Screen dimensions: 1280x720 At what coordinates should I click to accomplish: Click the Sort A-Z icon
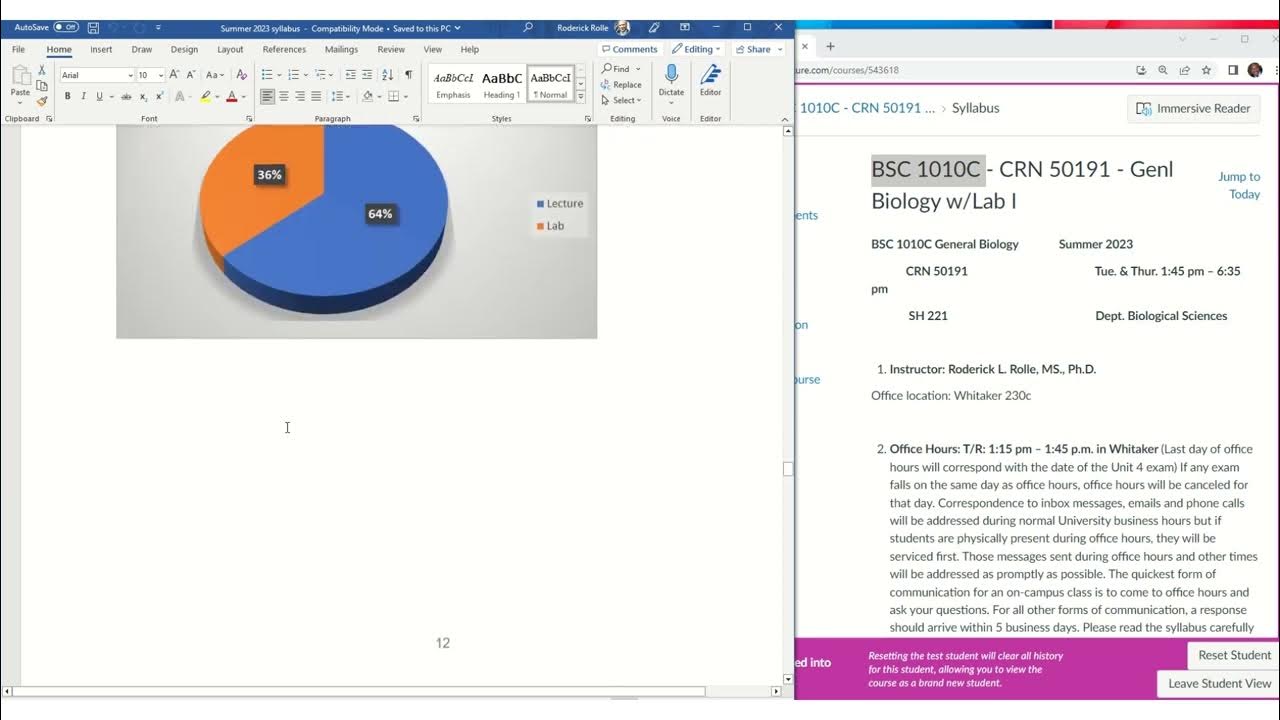tap(388, 75)
